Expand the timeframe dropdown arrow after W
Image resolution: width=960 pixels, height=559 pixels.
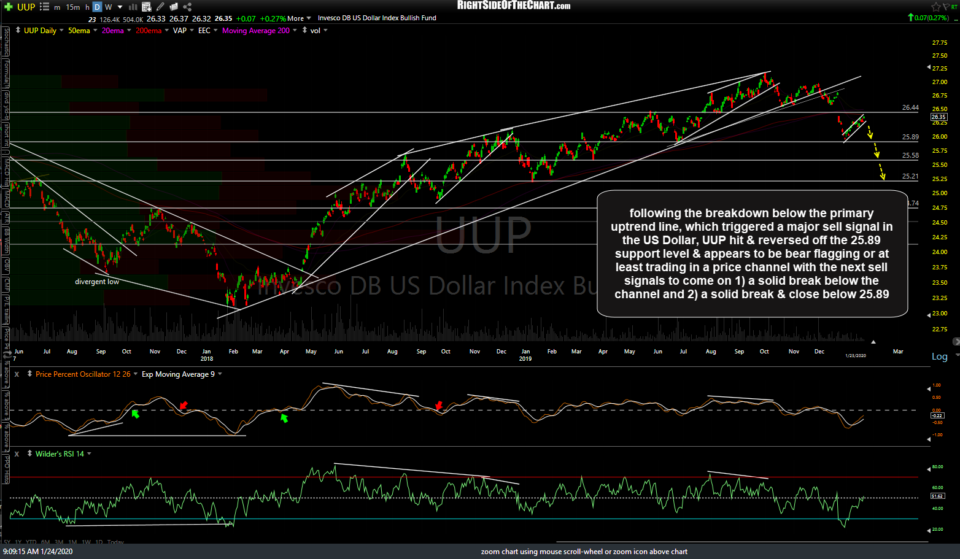point(120,7)
